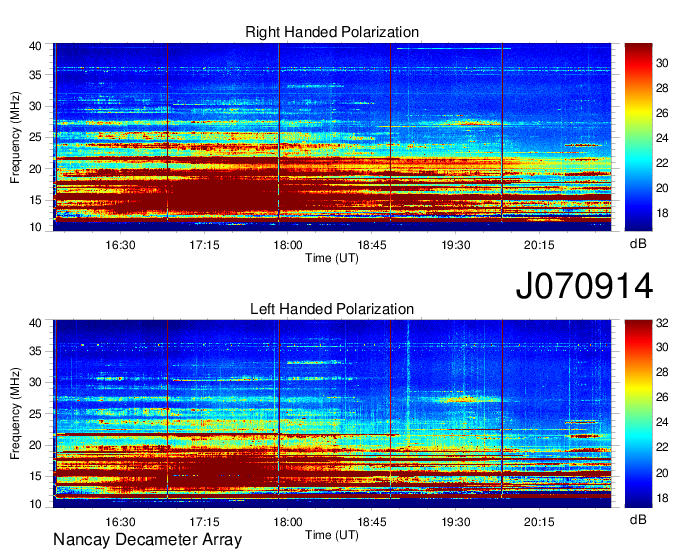Click 18:45 tick on Left Handed time axis
This screenshot has height=552, width=680.
[x=372, y=522]
